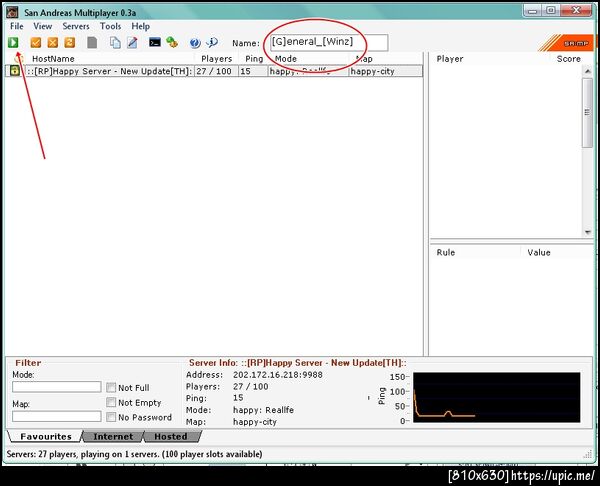
Task: Click the address 202.172.16.218:9988 text
Action: (x=277, y=375)
